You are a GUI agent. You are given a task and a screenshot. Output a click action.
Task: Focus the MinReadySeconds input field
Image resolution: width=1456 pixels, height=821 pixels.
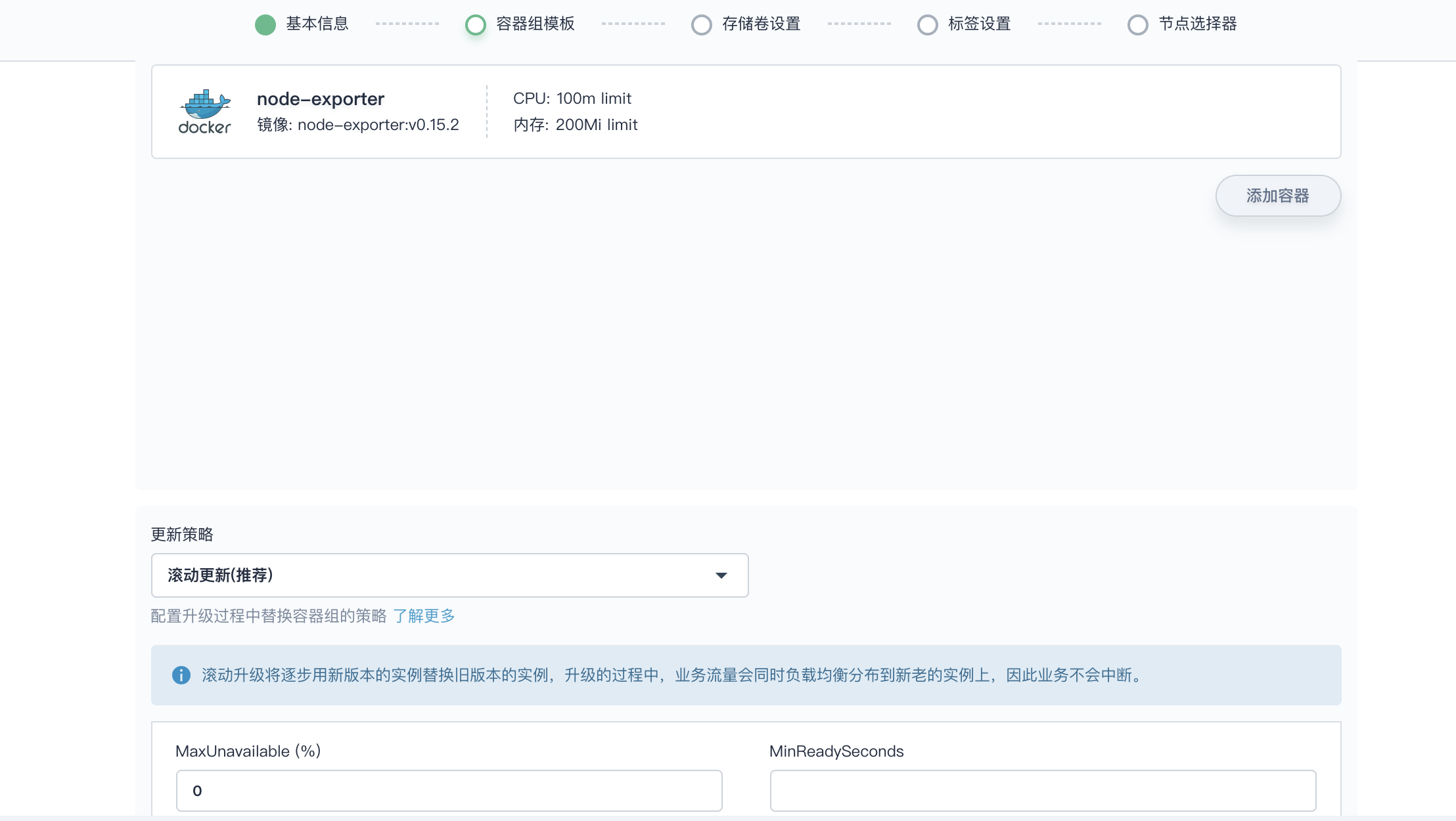point(1043,791)
